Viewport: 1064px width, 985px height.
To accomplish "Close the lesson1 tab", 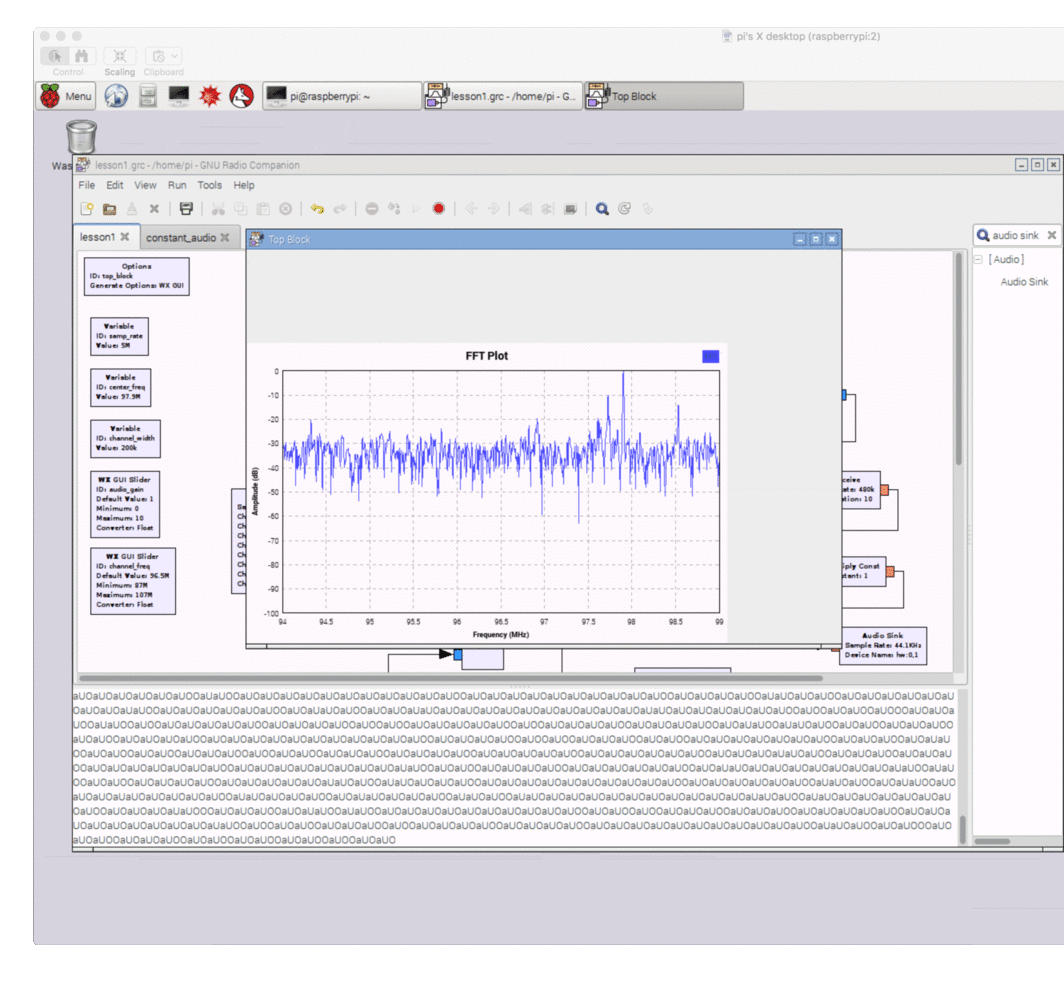I will pos(125,237).
